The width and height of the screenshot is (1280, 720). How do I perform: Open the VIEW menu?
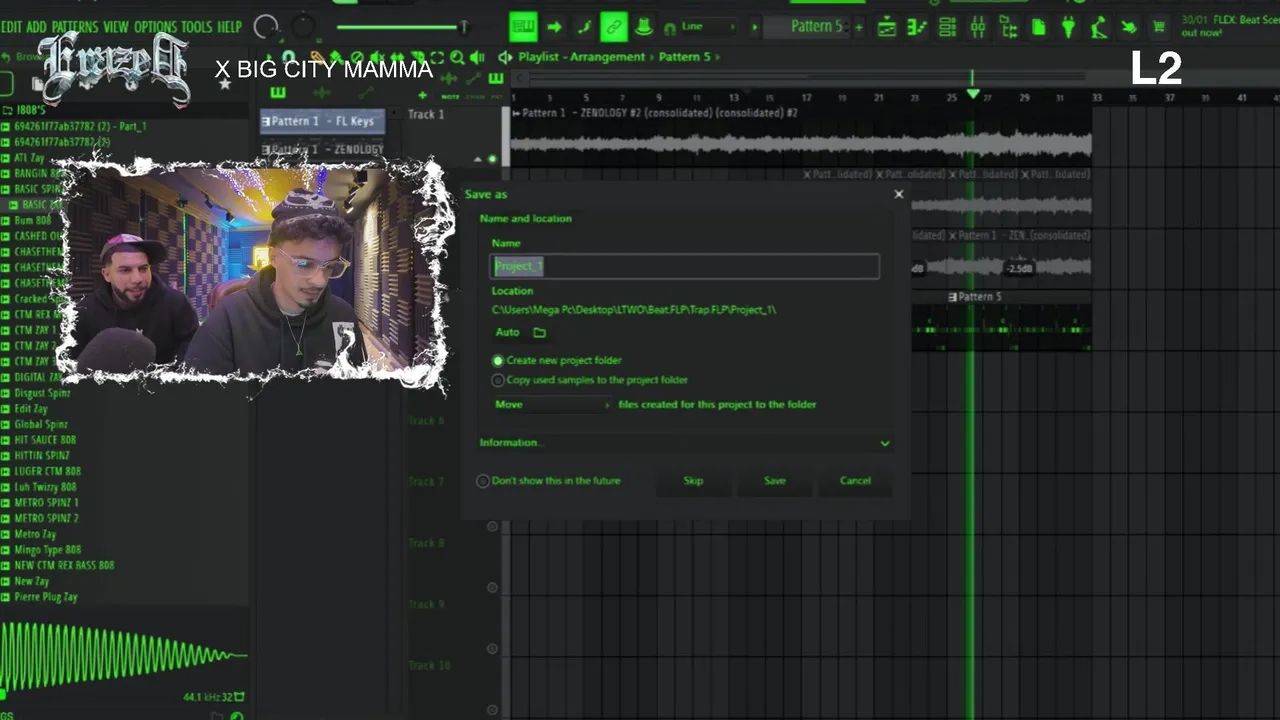click(x=116, y=27)
